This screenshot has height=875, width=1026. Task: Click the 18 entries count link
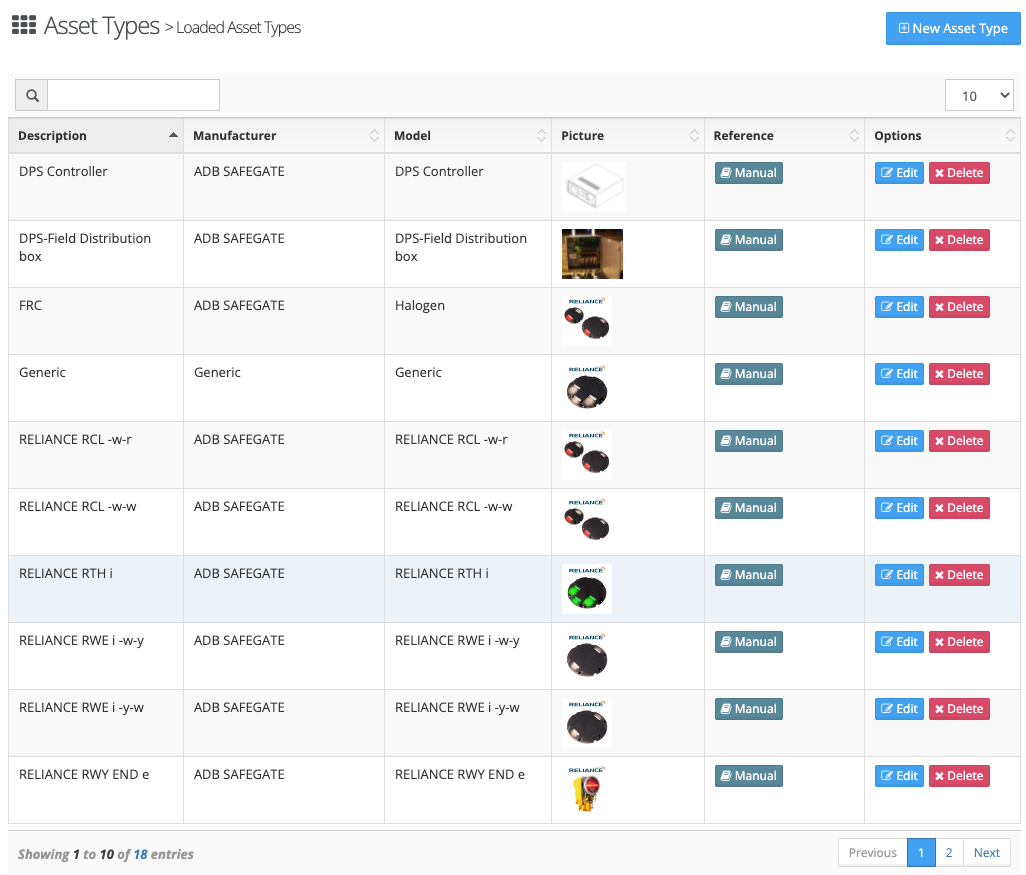click(141, 854)
